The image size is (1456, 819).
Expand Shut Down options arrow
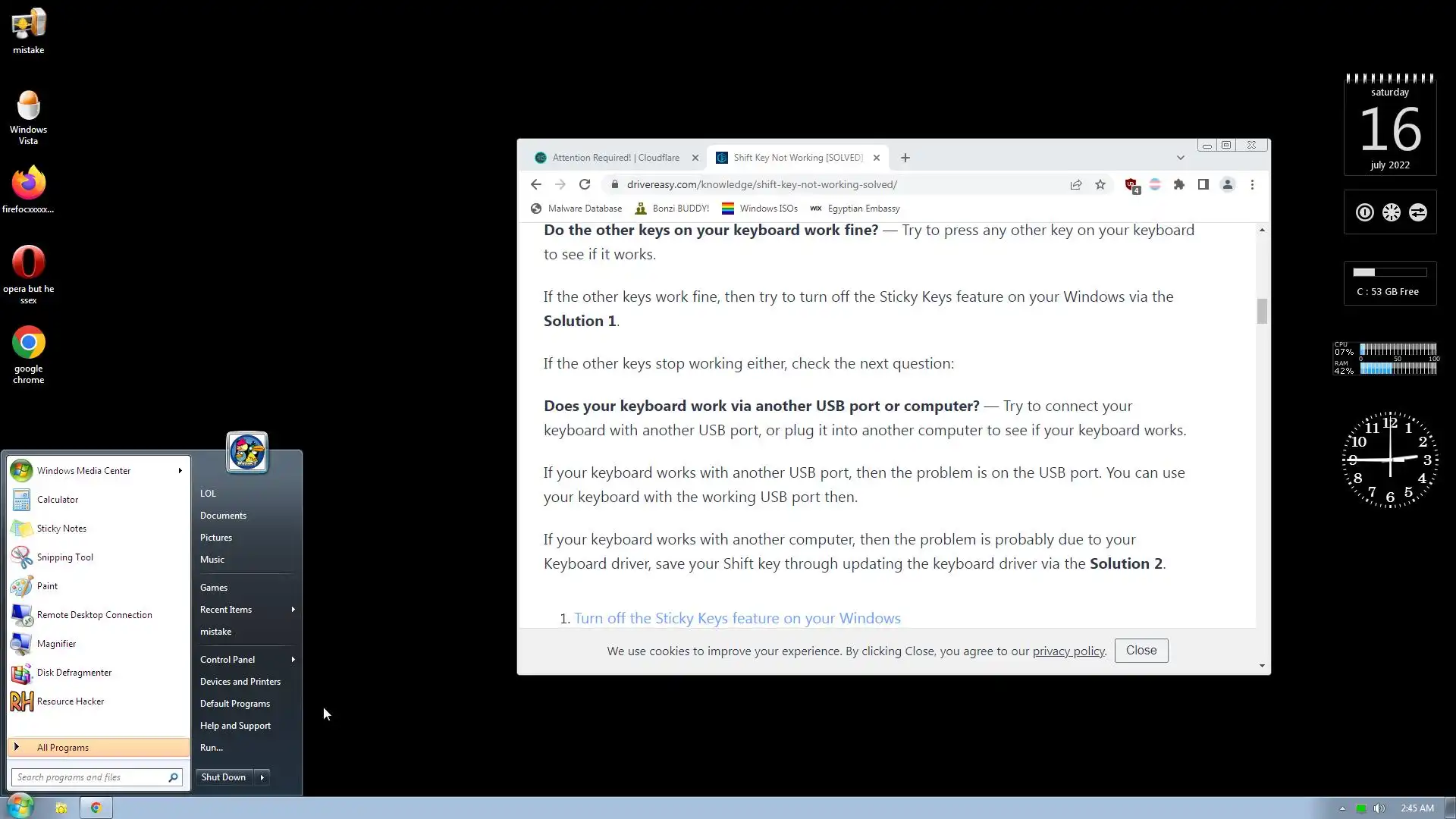[x=262, y=777]
